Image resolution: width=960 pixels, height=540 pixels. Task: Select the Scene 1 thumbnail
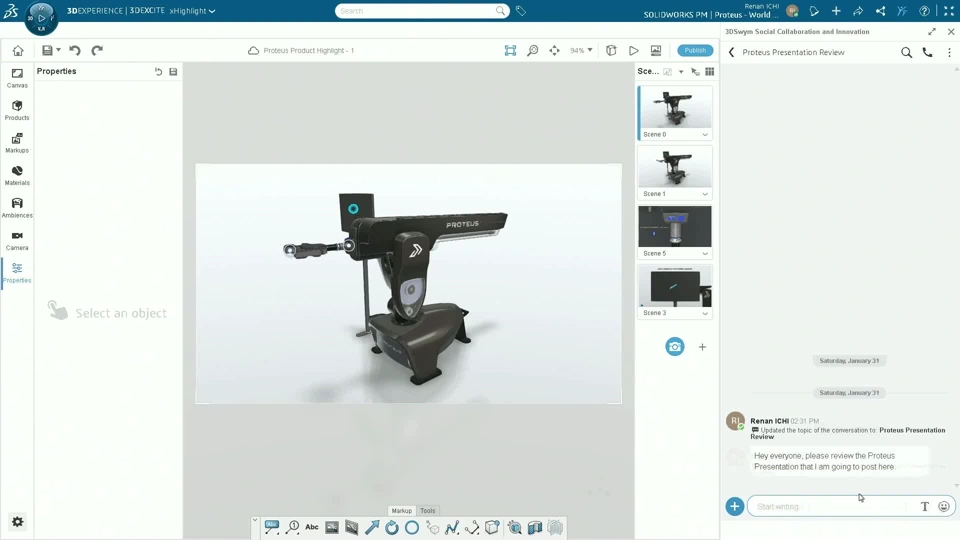[675, 166]
